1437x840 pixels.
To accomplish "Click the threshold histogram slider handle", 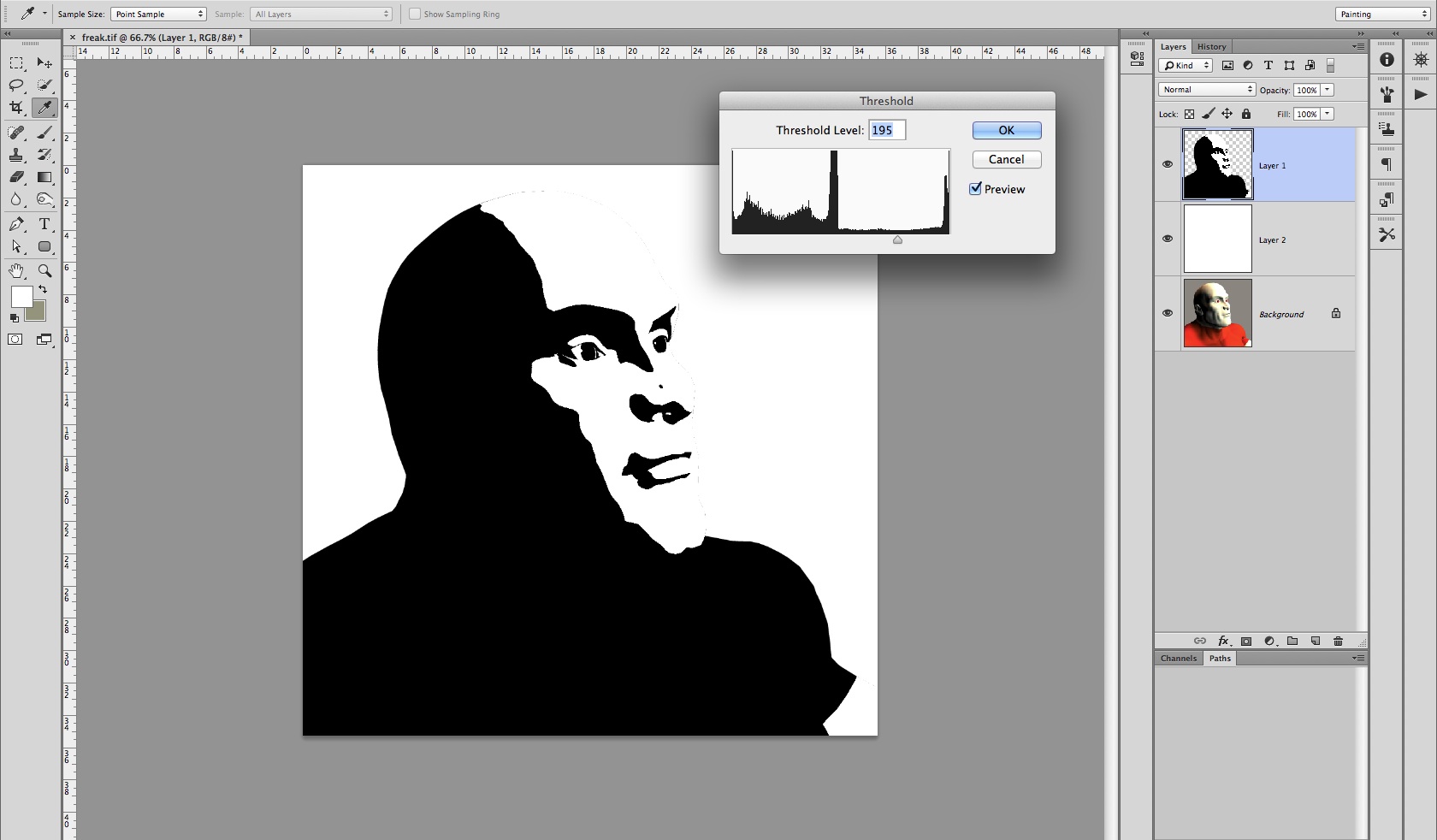I will pos(897,240).
